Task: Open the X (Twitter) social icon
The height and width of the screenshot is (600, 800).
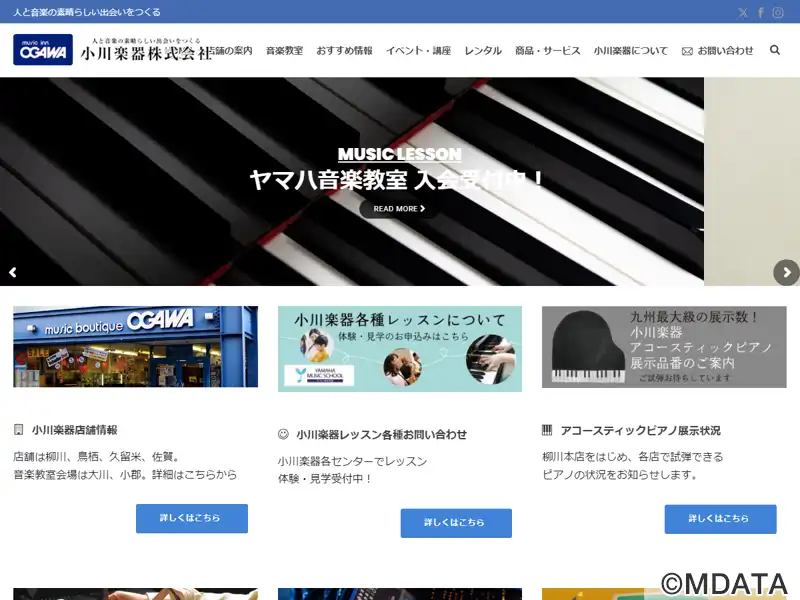Action: (x=743, y=13)
